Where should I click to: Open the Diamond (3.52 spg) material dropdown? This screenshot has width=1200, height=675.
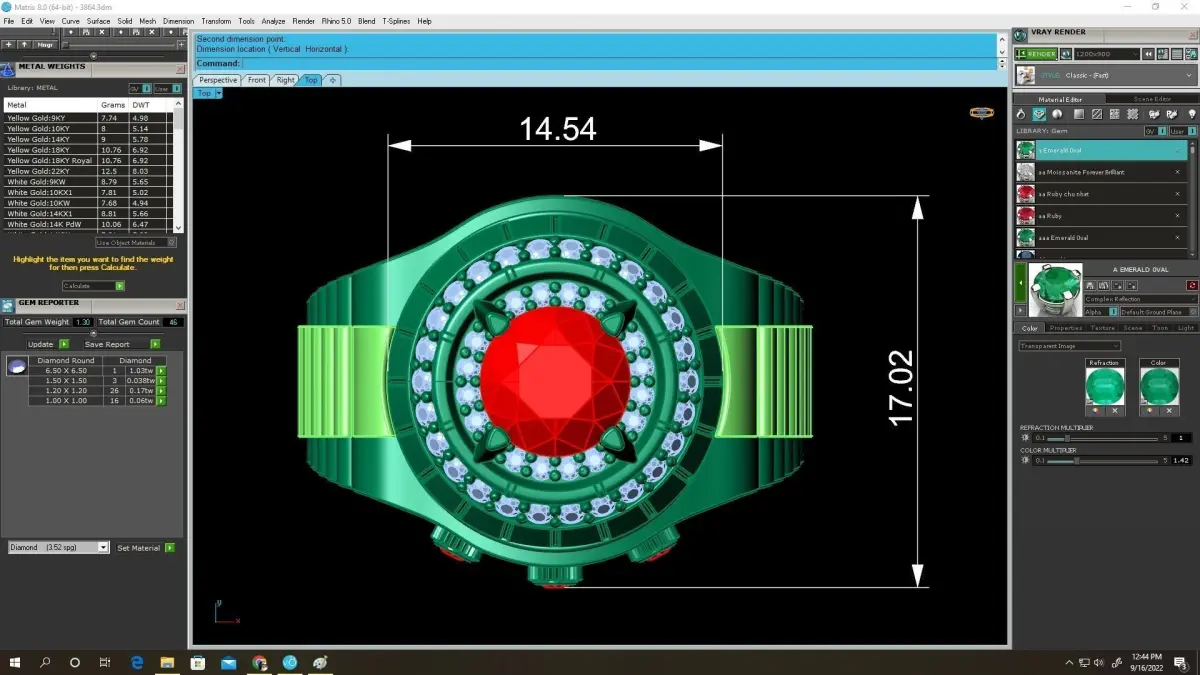coord(59,548)
